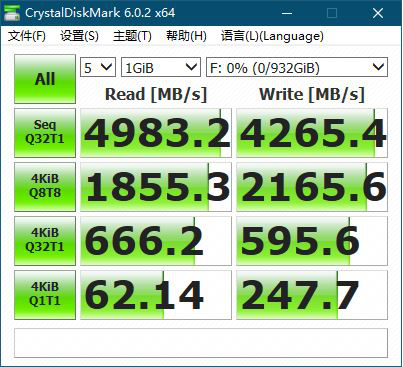Click the CrystalDiskMark app icon in title bar
Screen dimensions: 403x367
11,13
